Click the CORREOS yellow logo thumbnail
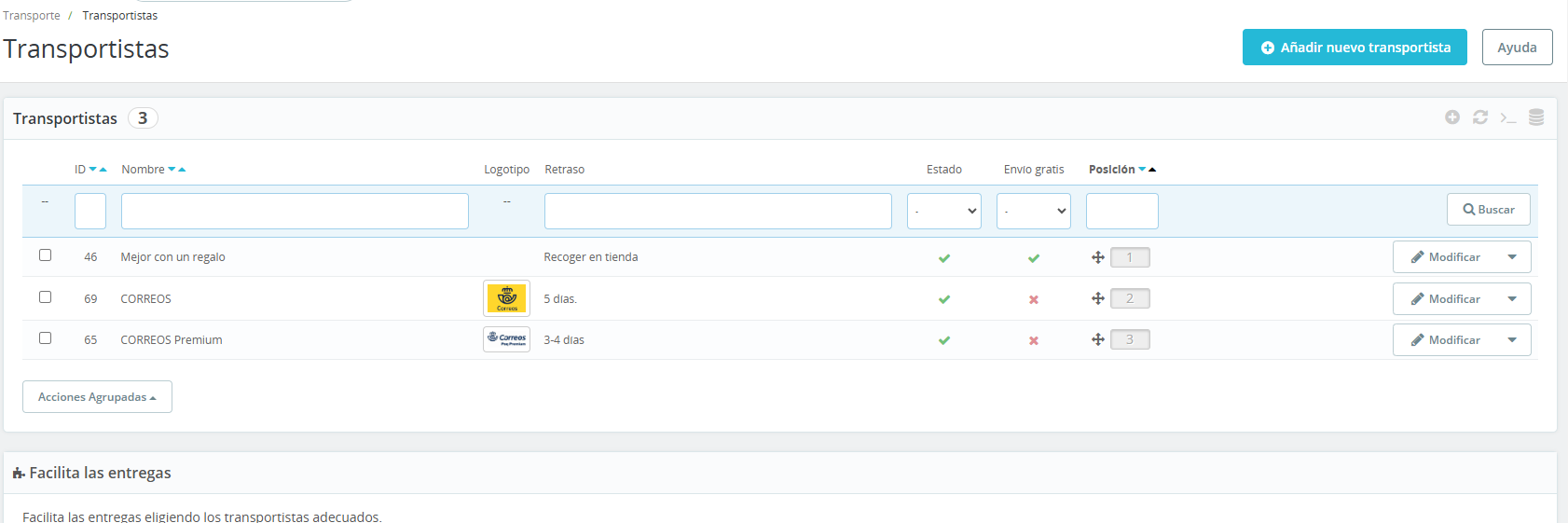1568x523 pixels. point(507,299)
